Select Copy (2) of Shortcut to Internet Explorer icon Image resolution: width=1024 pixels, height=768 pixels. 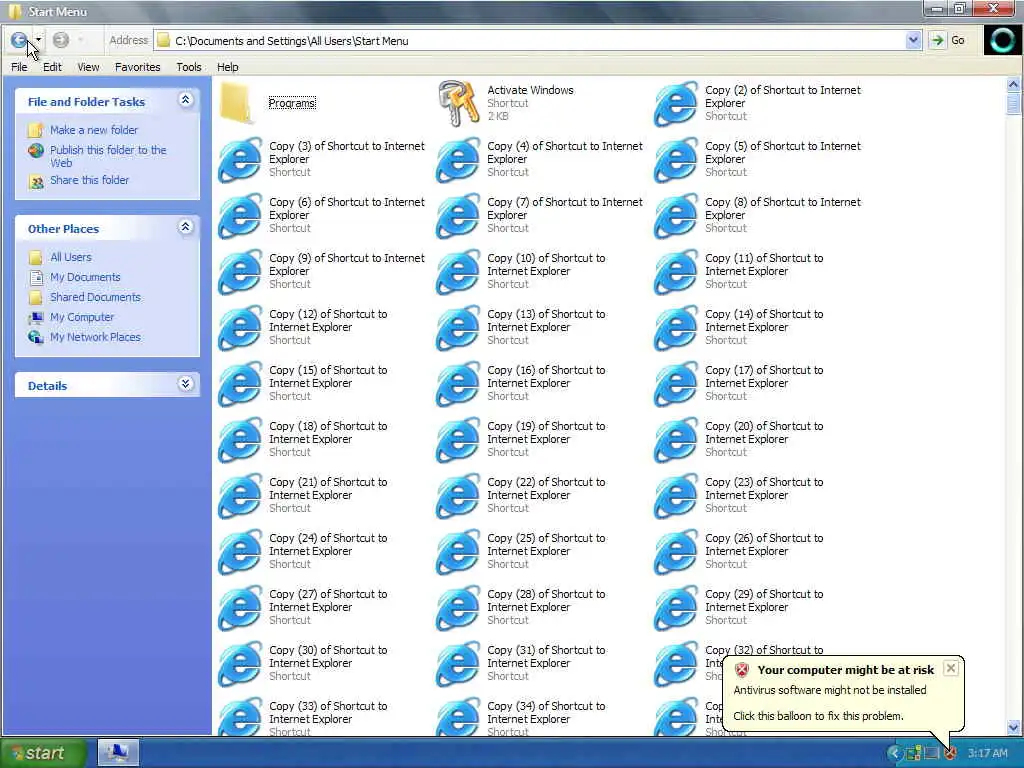point(675,103)
